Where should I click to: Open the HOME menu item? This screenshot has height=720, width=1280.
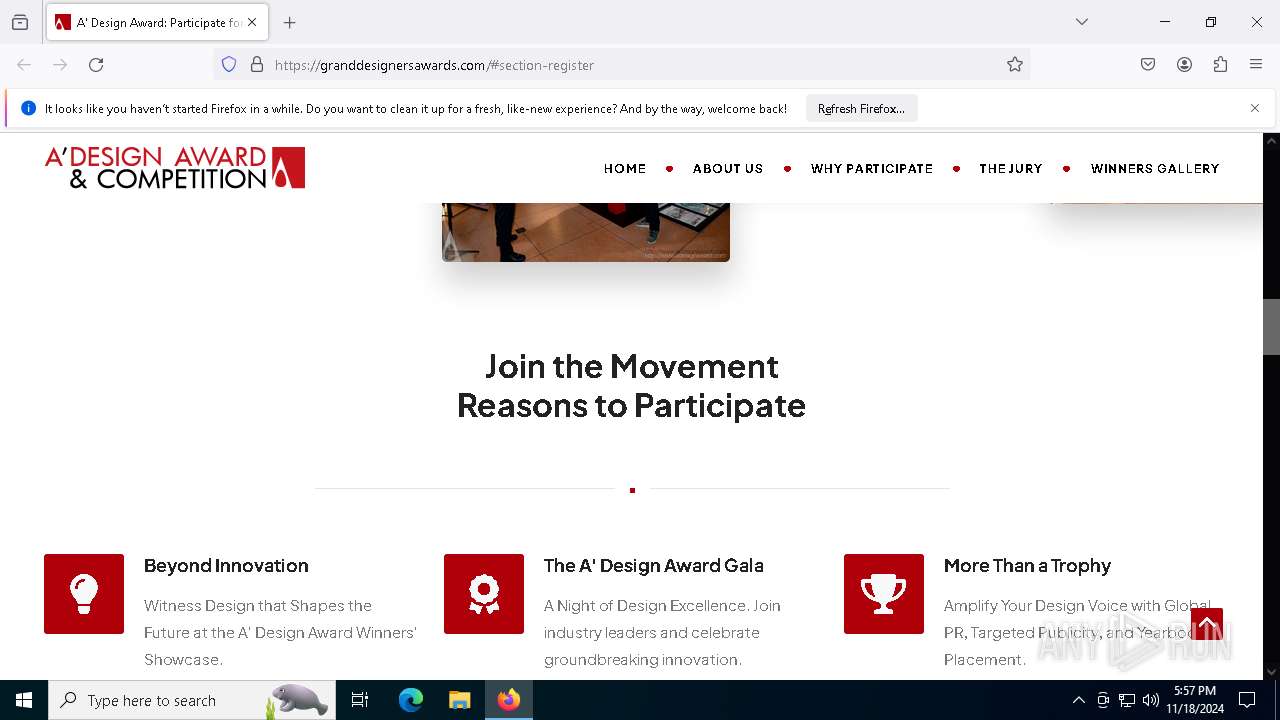625,169
